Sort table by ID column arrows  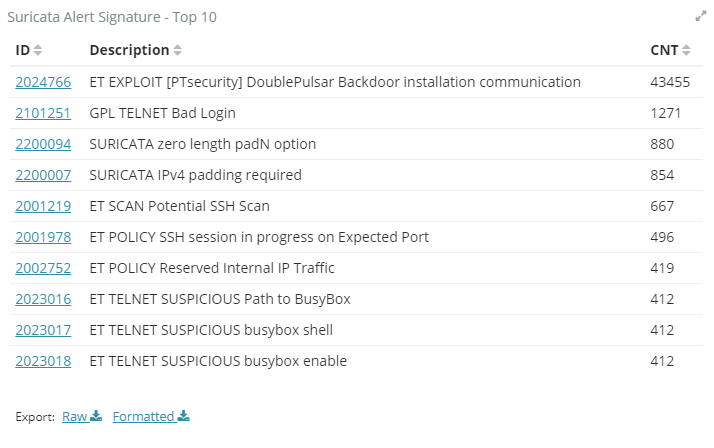38,50
